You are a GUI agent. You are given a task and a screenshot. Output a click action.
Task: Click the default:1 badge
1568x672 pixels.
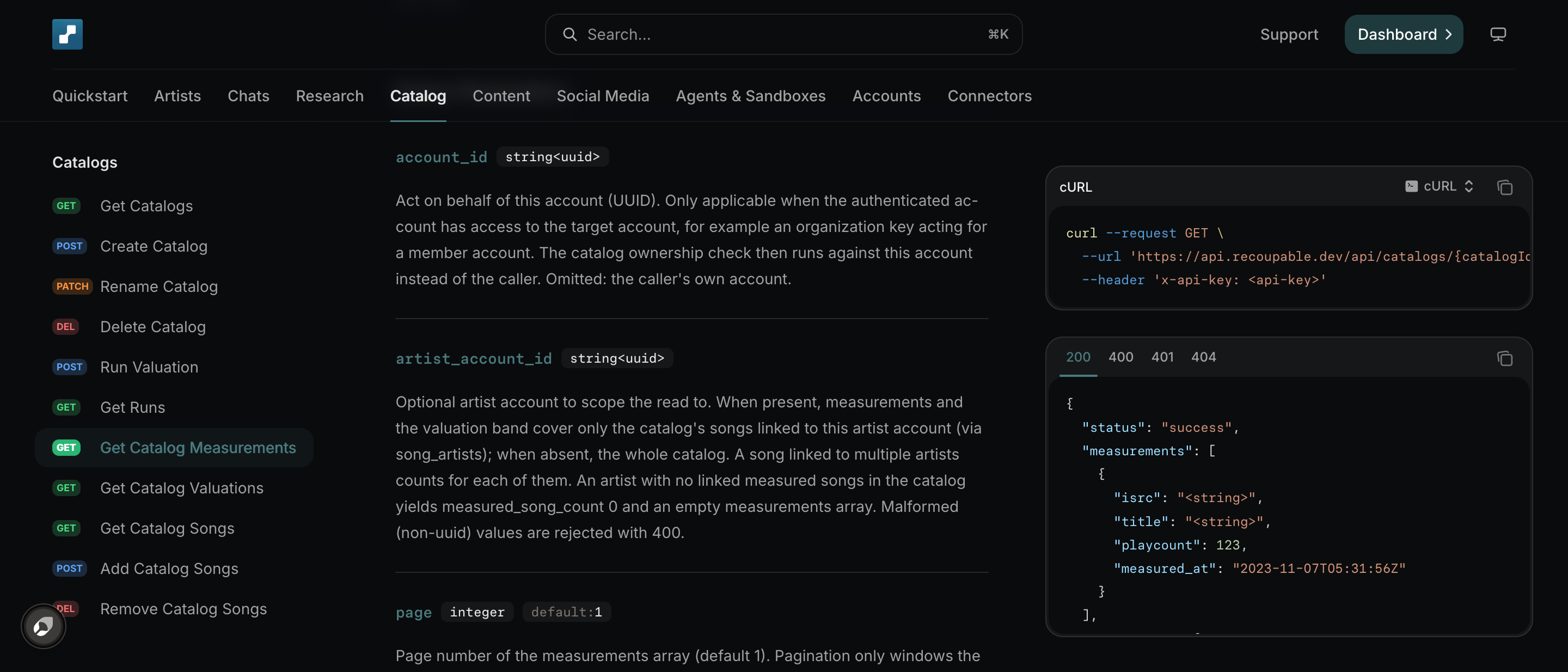click(566, 612)
